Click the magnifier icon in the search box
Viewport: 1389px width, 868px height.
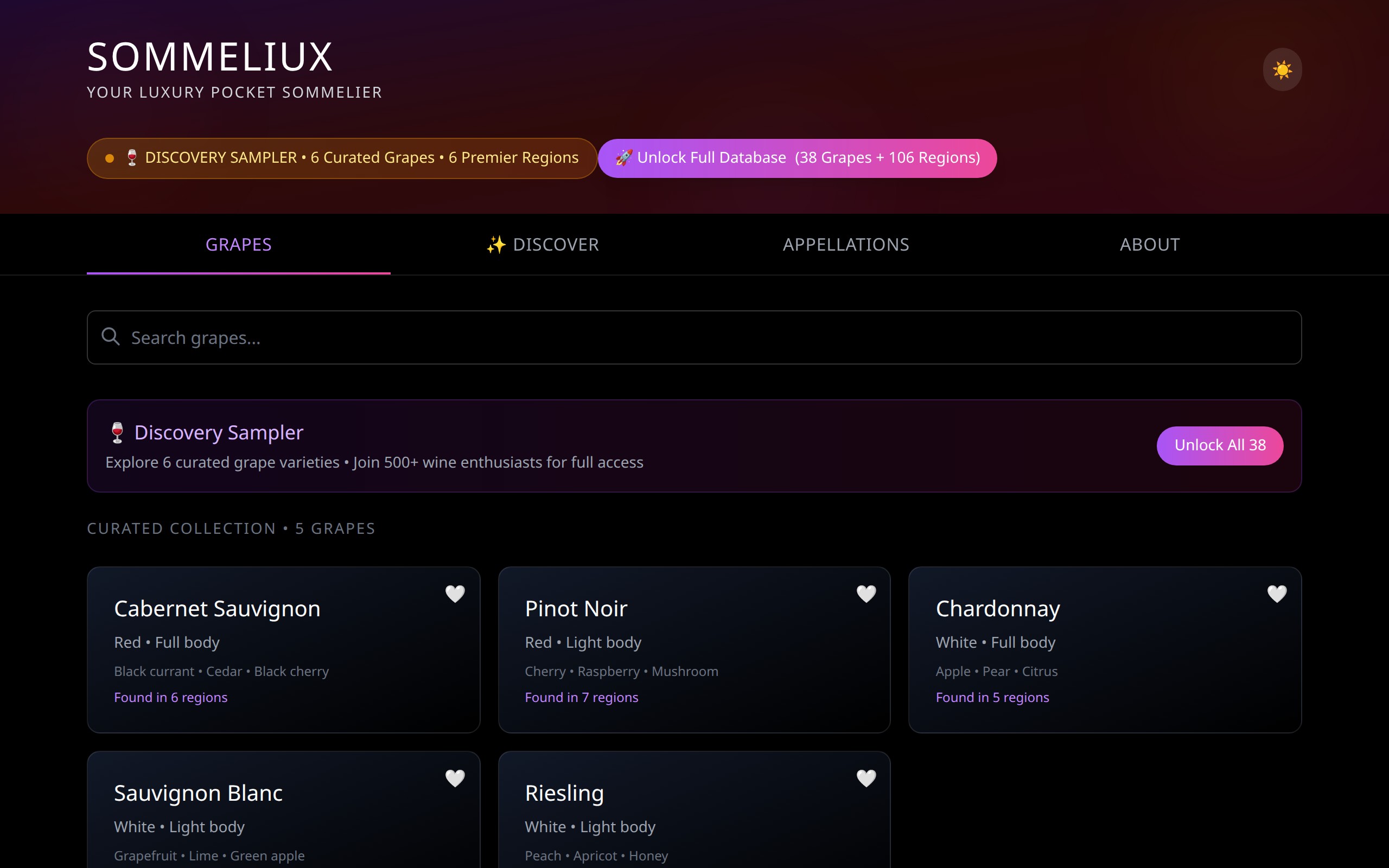pyautogui.click(x=111, y=337)
